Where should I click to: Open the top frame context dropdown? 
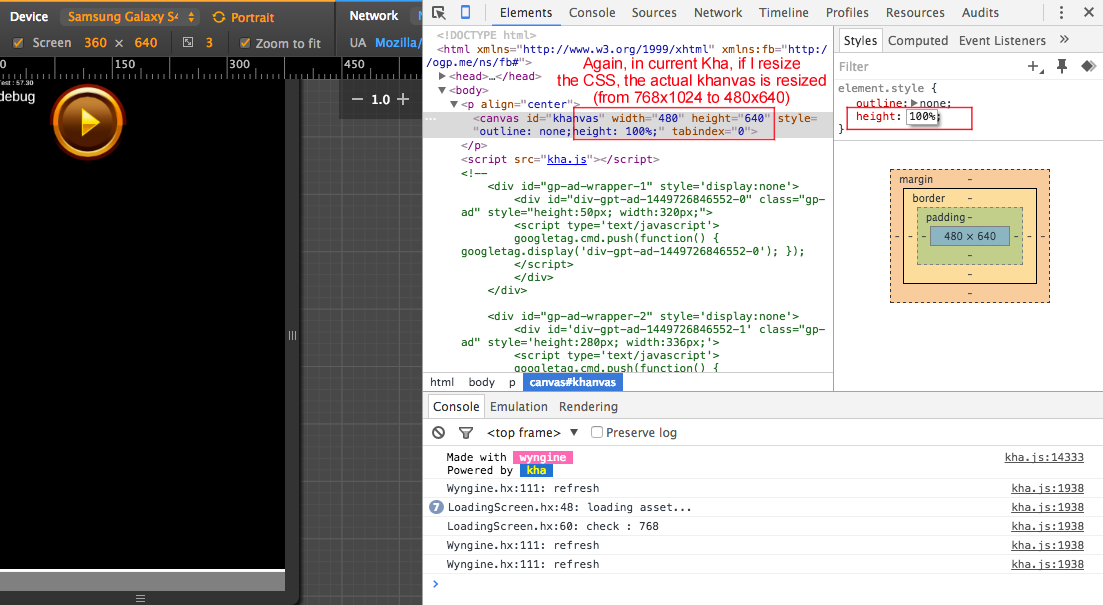click(x=532, y=433)
